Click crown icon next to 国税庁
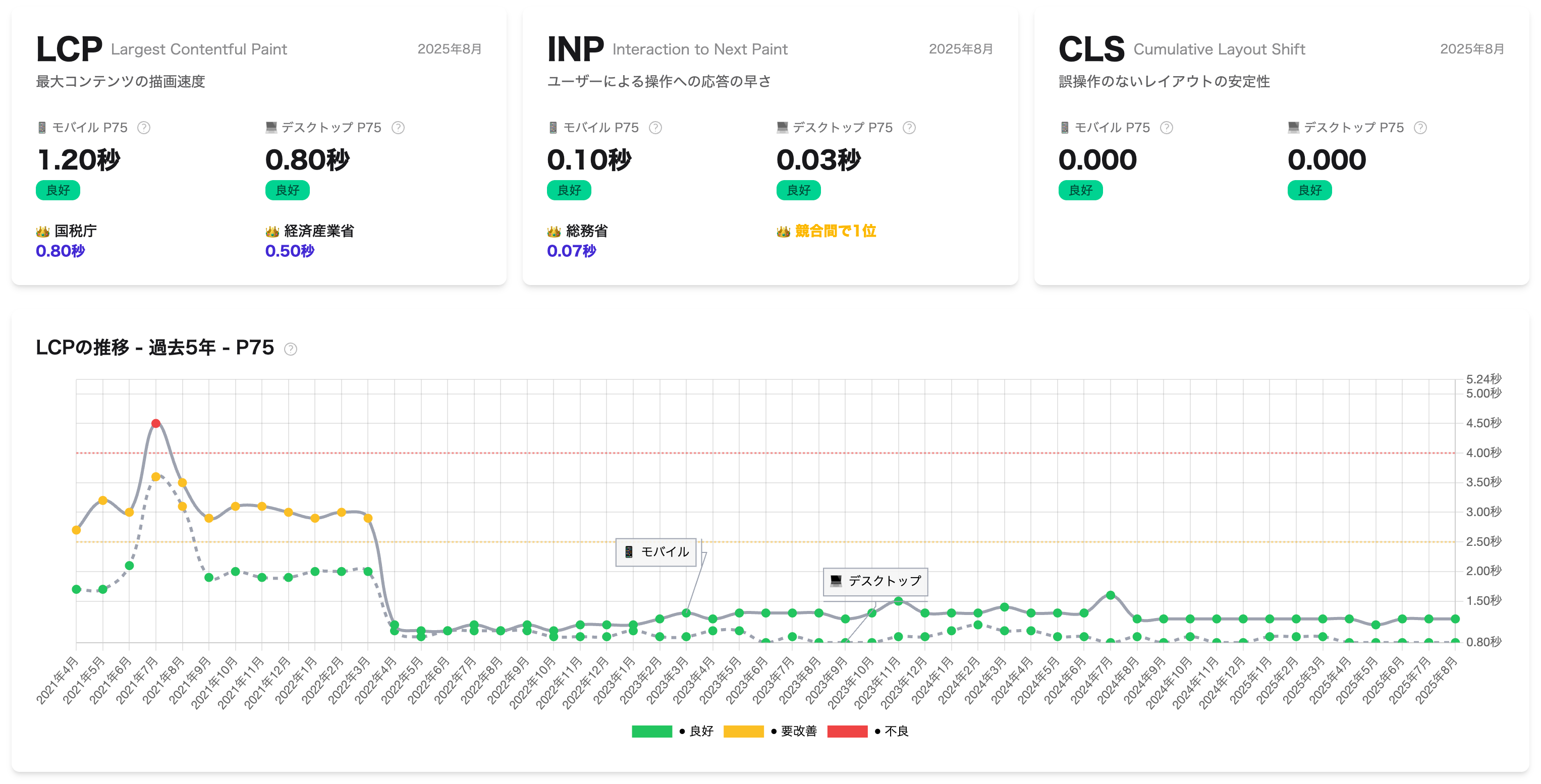Image resolution: width=1541 pixels, height=784 pixels. pyautogui.click(x=42, y=232)
